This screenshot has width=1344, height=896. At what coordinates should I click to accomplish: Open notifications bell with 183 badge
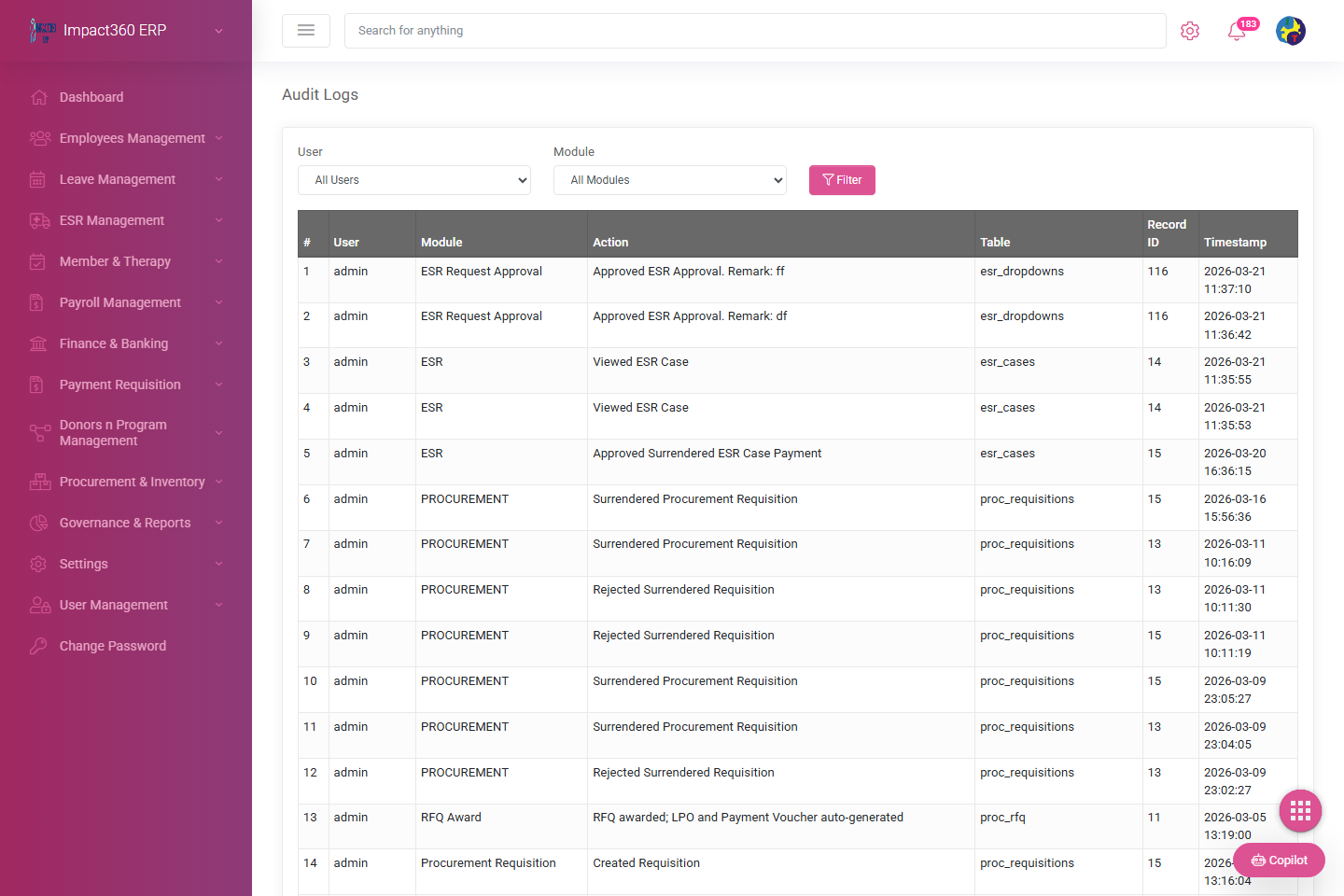click(1238, 31)
